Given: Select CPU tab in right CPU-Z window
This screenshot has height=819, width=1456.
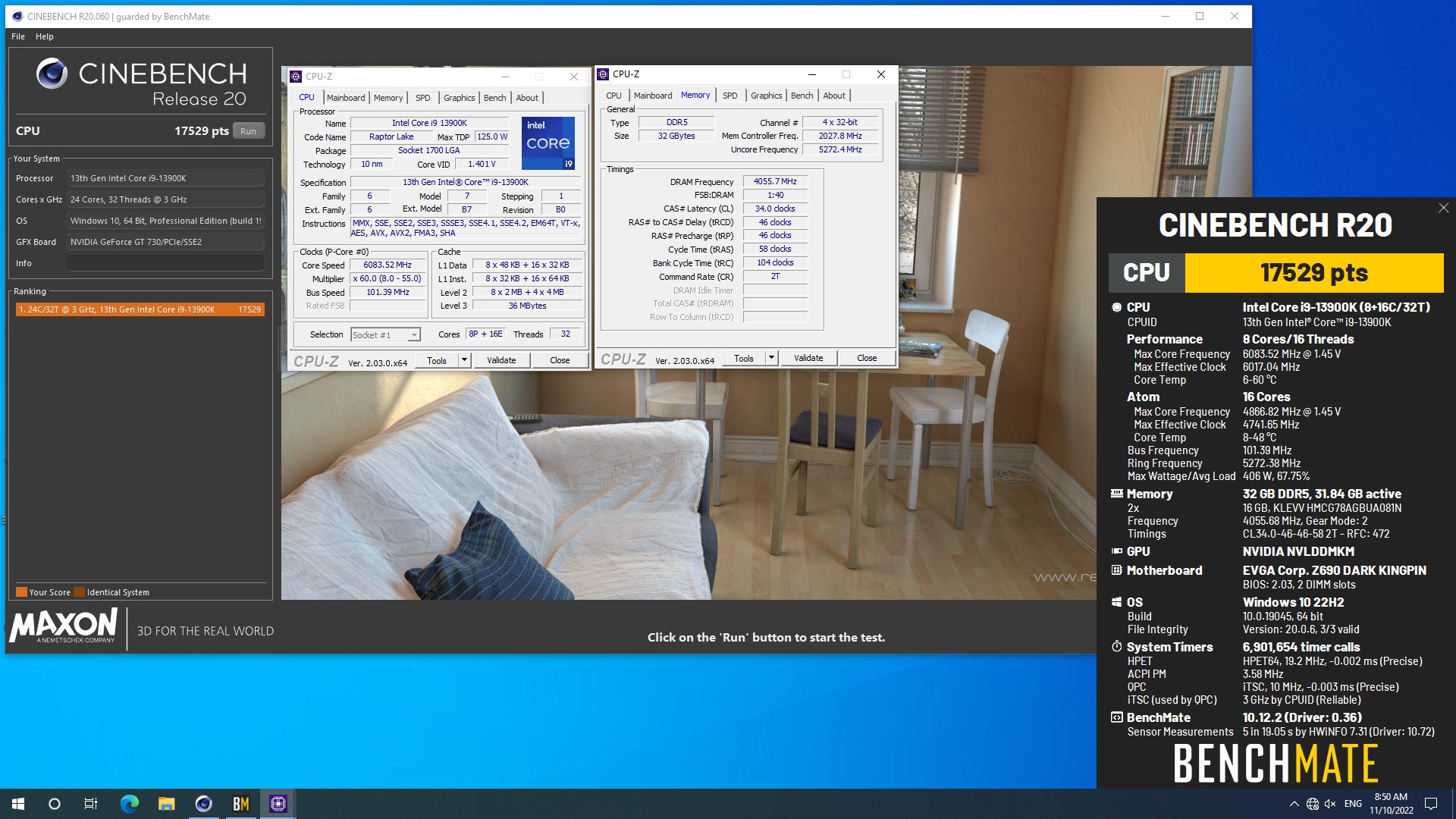Looking at the screenshot, I should pyautogui.click(x=614, y=96).
